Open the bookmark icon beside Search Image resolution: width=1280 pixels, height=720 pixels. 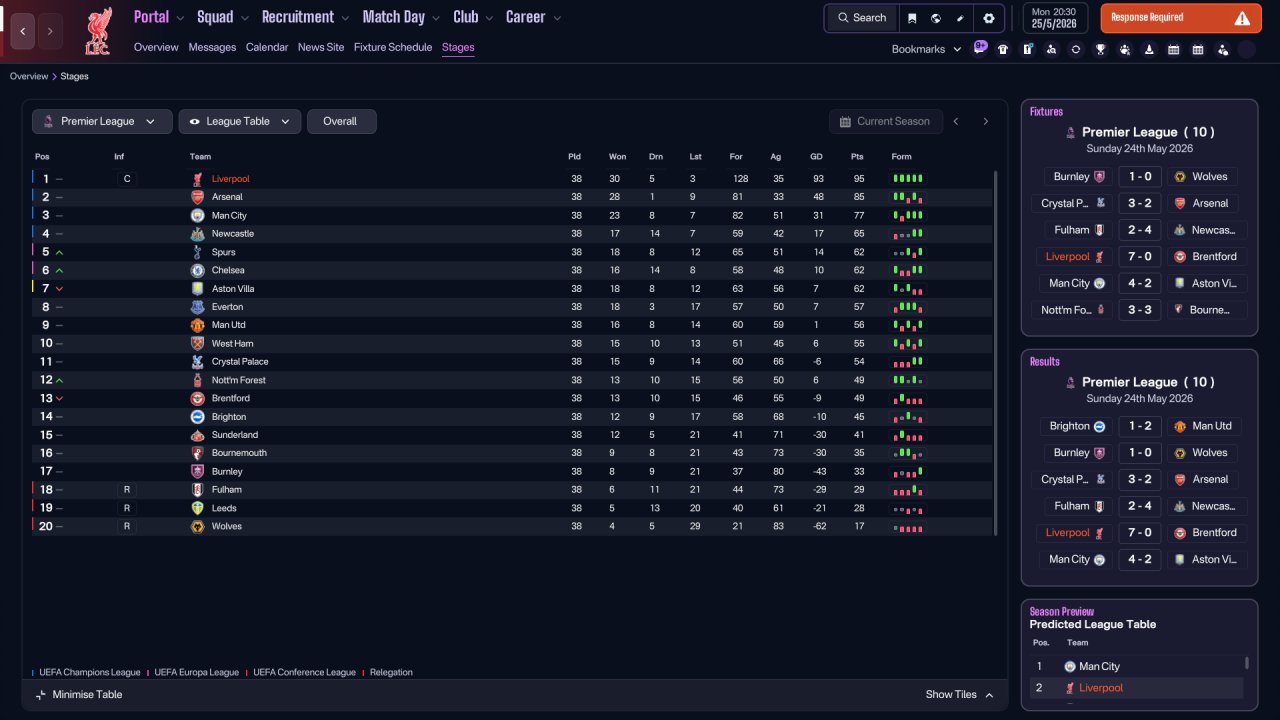coord(912,18)
